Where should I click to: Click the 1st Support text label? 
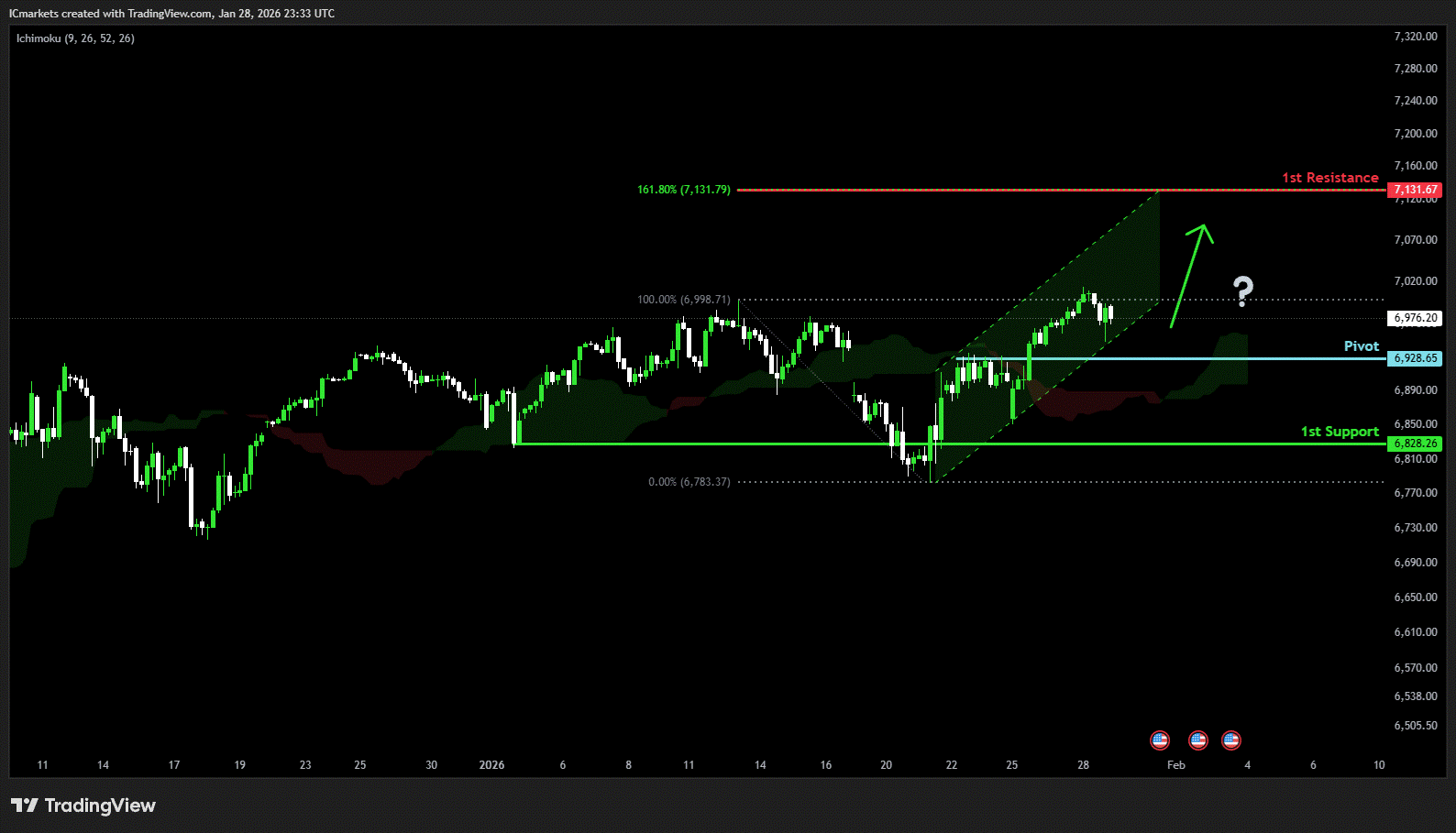(1339, 432)
